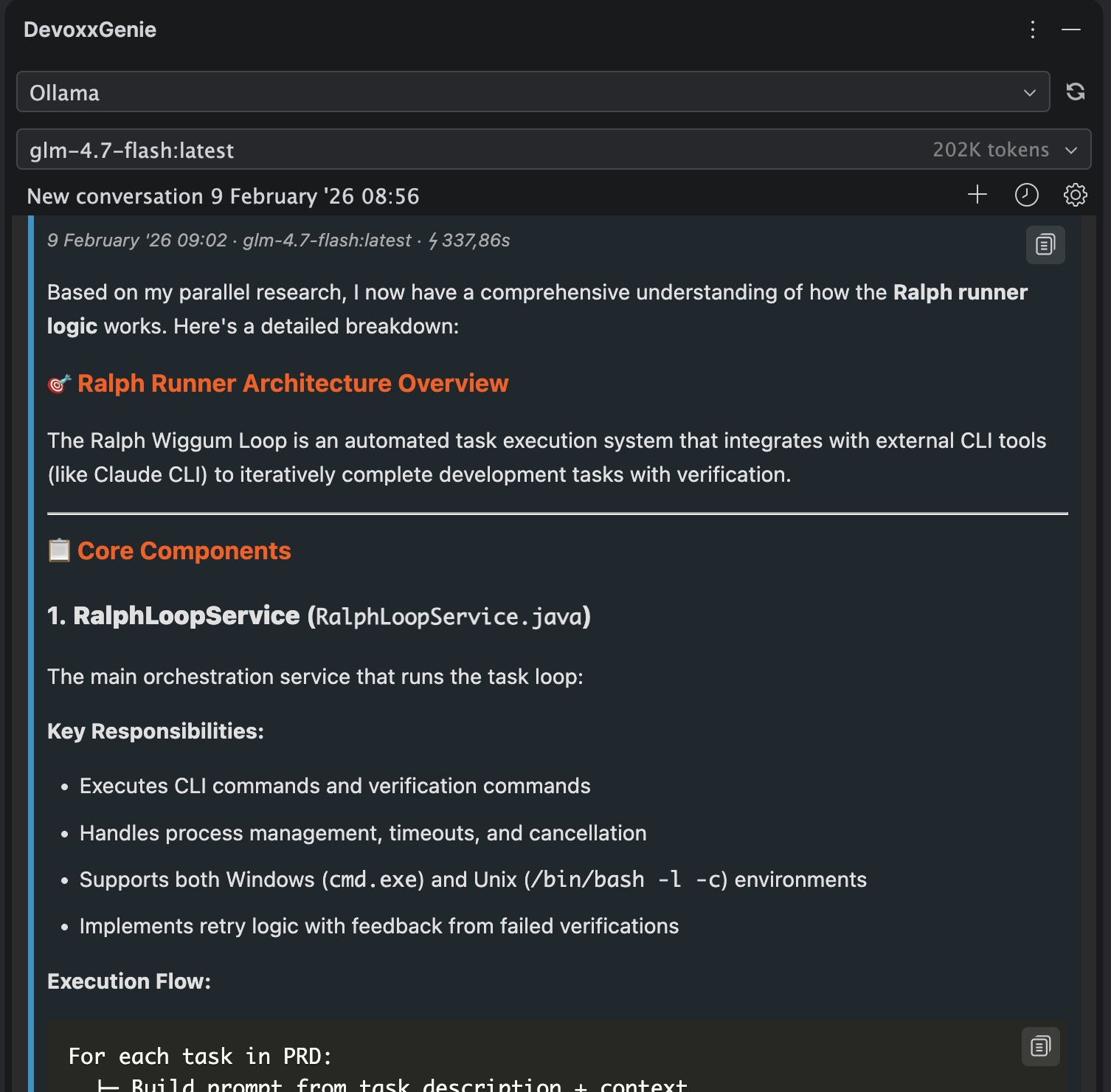Image resolution: width=1111 pixels, height=1092 pixels.
Task: Open DevoxxGenie settings via the gear icon
Action: 1075,195
